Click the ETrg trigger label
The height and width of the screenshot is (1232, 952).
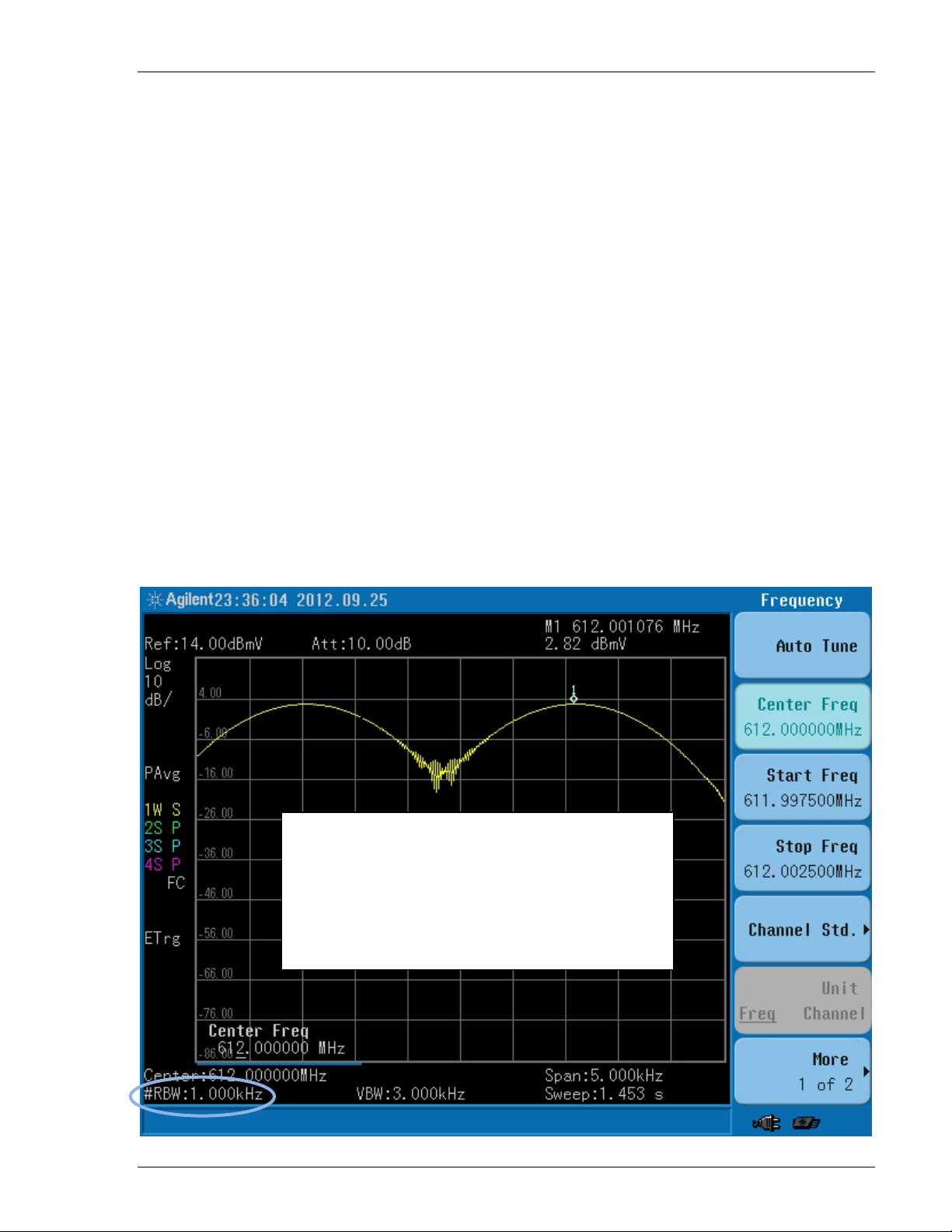pos(162,938)
